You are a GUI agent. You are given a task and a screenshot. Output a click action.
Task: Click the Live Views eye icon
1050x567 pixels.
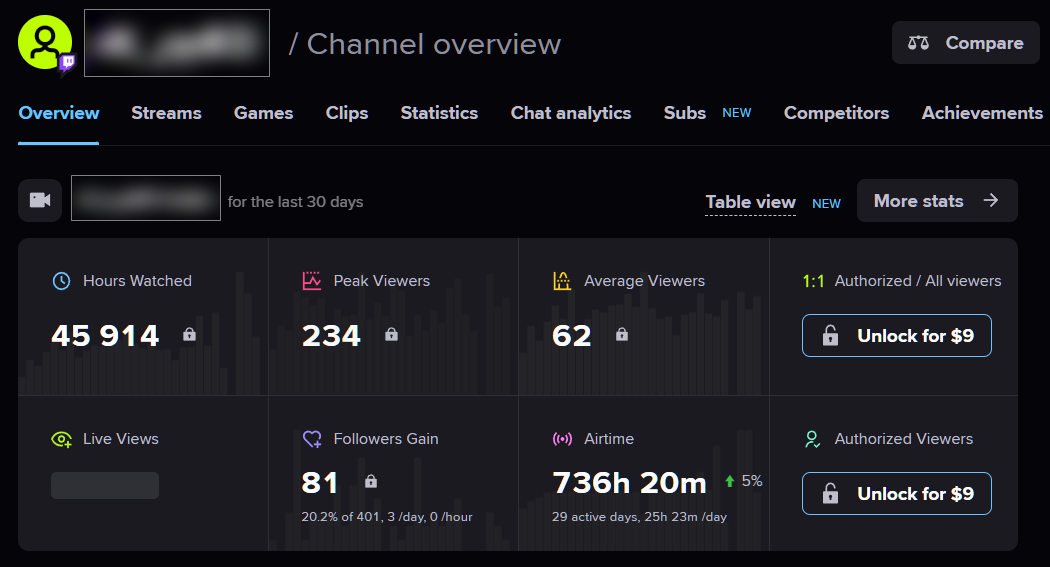[x=62, y=439]
